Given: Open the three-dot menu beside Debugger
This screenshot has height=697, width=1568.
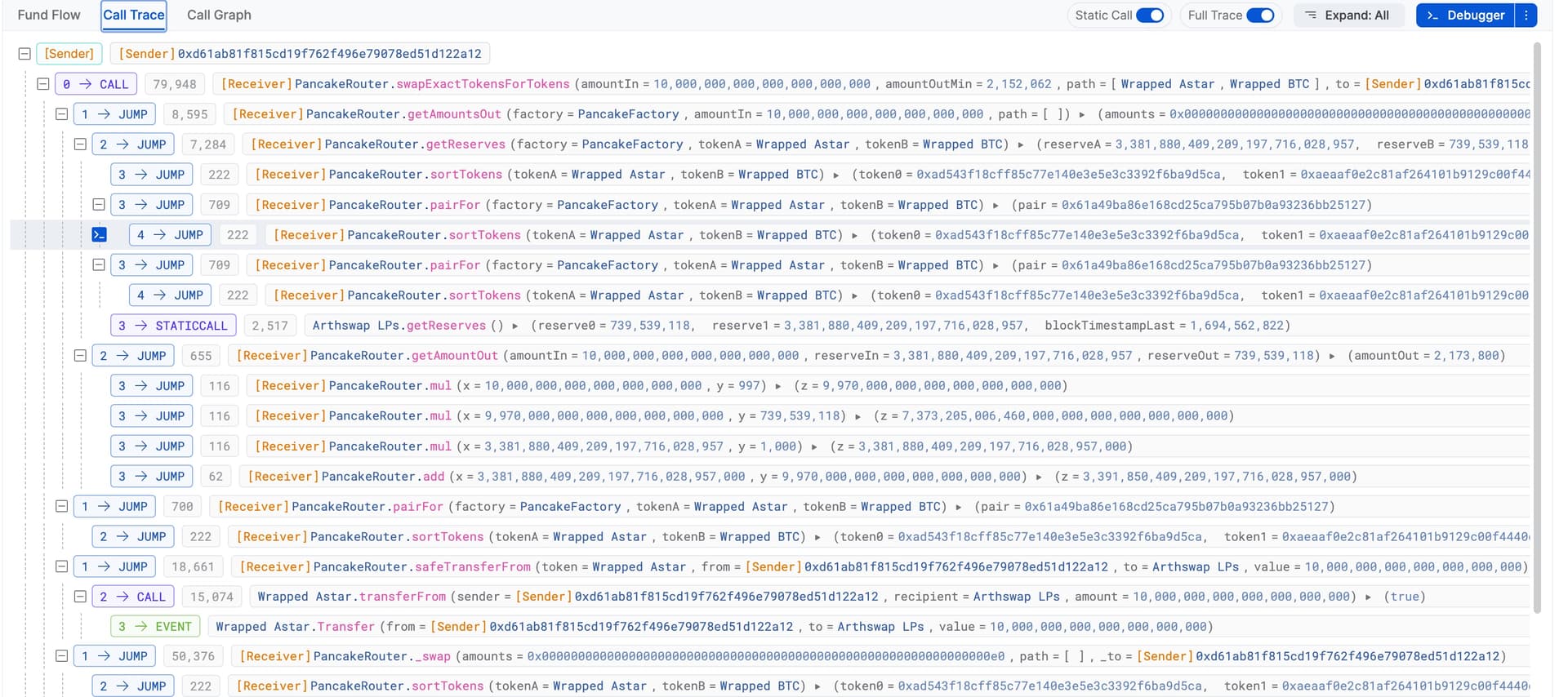Looking at the screenshot, I should [x=1526, y=16].
